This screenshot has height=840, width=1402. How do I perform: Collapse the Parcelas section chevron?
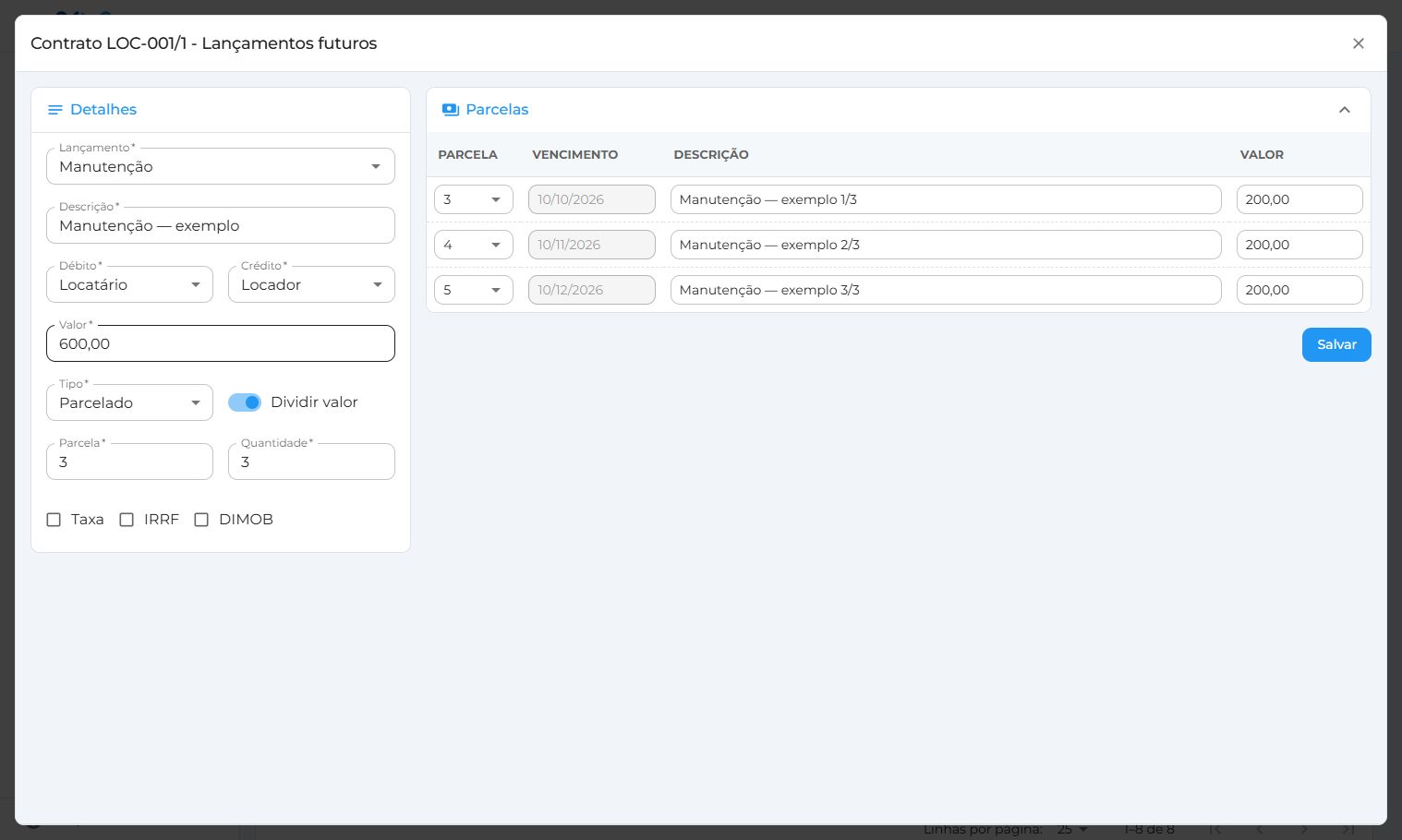click(x=1345, y=110)
